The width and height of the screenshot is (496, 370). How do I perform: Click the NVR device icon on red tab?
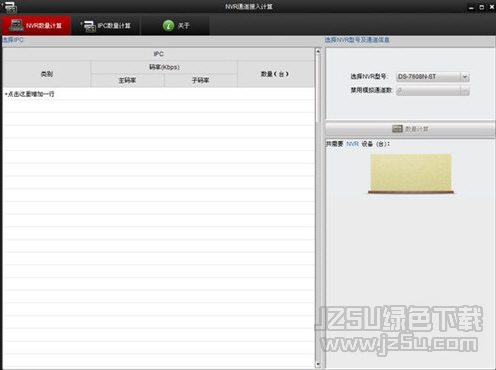16,25
